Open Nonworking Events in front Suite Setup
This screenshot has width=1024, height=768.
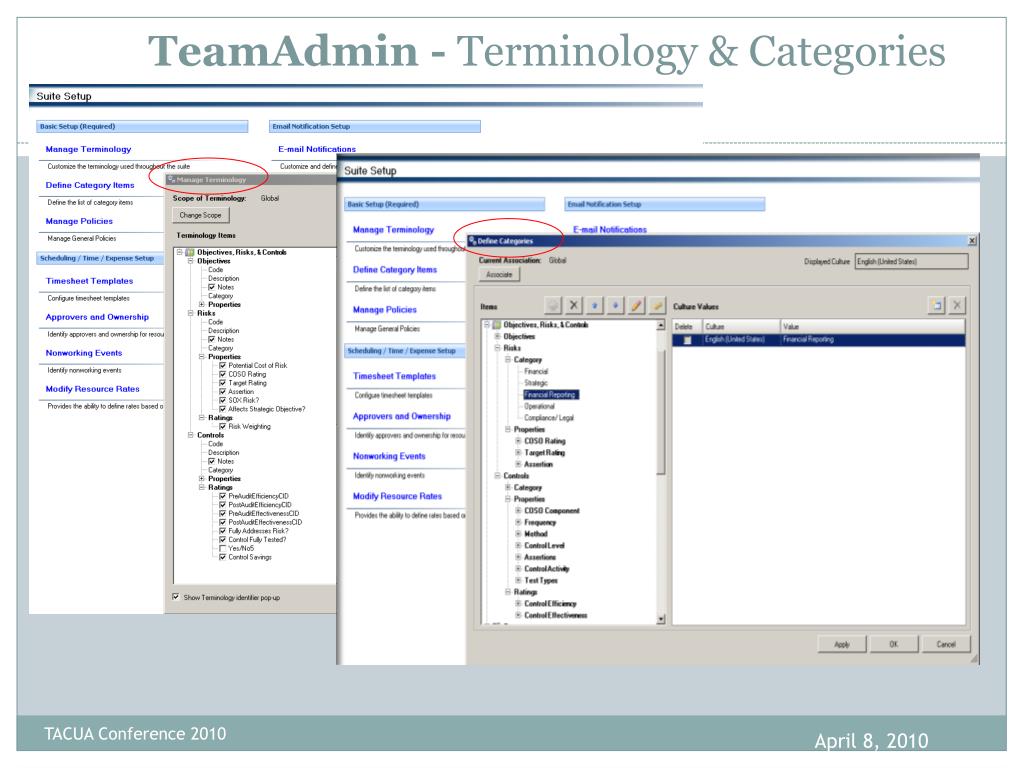pos(389,456)
